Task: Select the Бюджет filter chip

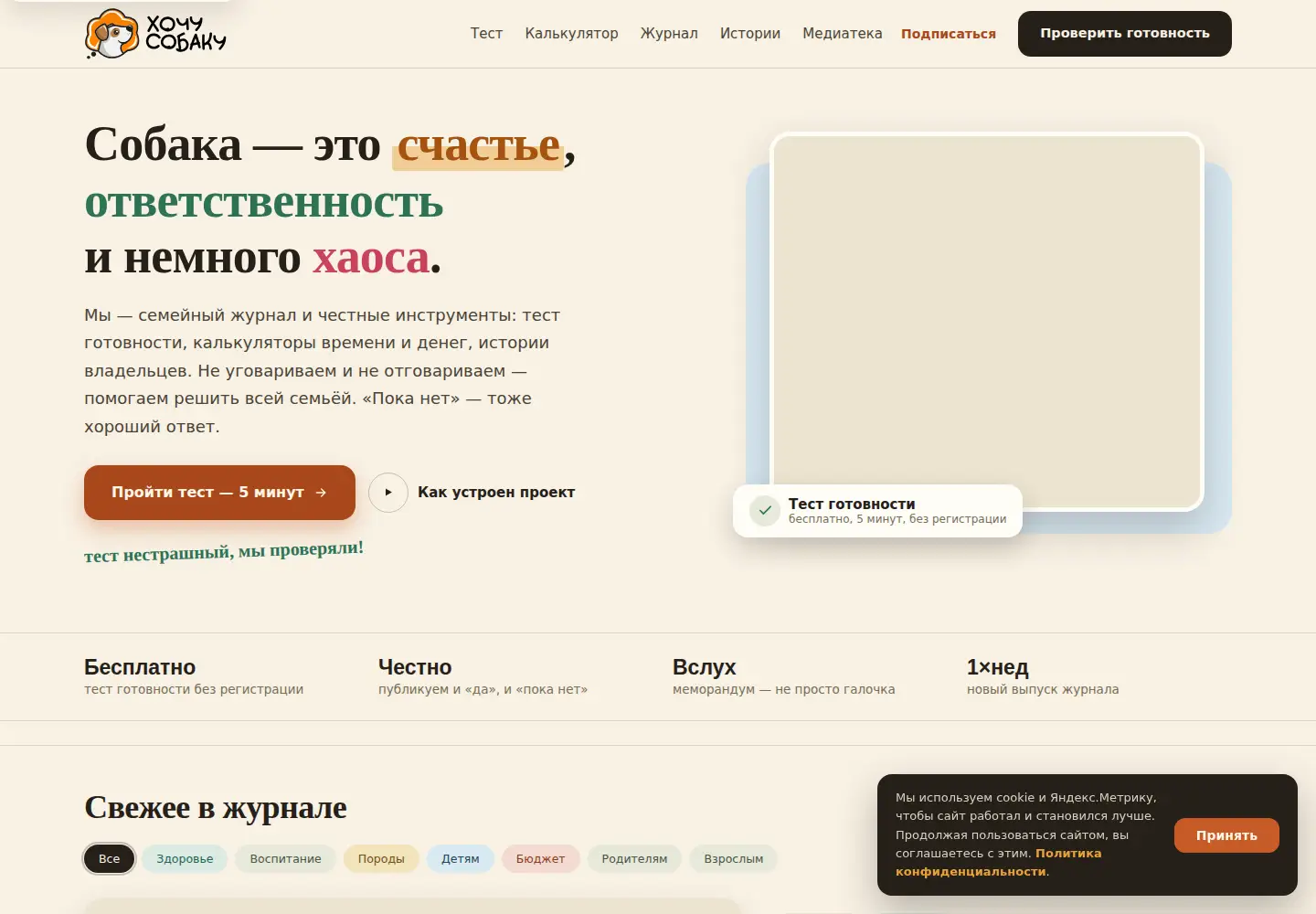Action: (x=540, y=859)
